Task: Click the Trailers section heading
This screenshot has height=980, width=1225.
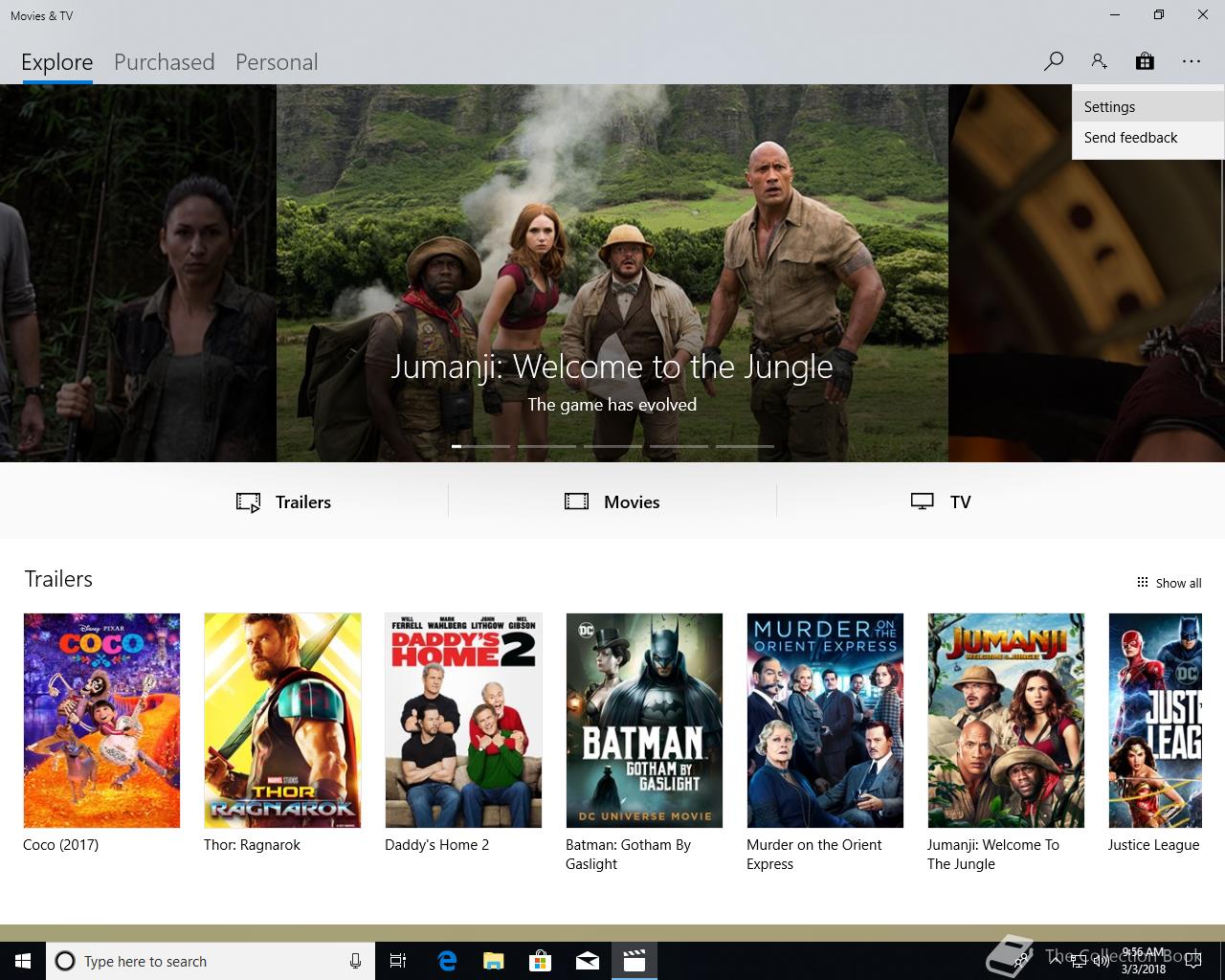Action: click(x=58, y=579)
